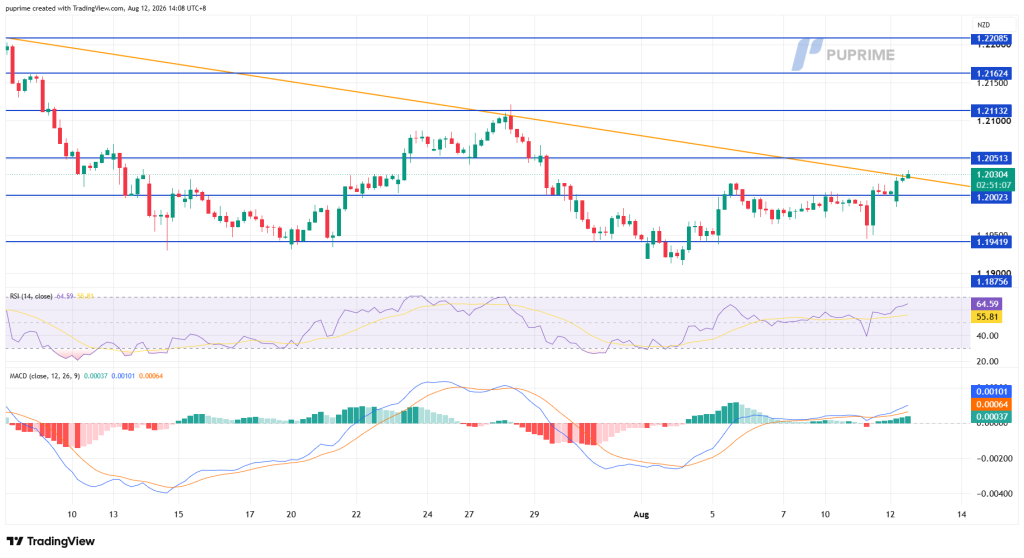
Task: Click the TradingView logo at the bottom
Action: coord(51,541)
